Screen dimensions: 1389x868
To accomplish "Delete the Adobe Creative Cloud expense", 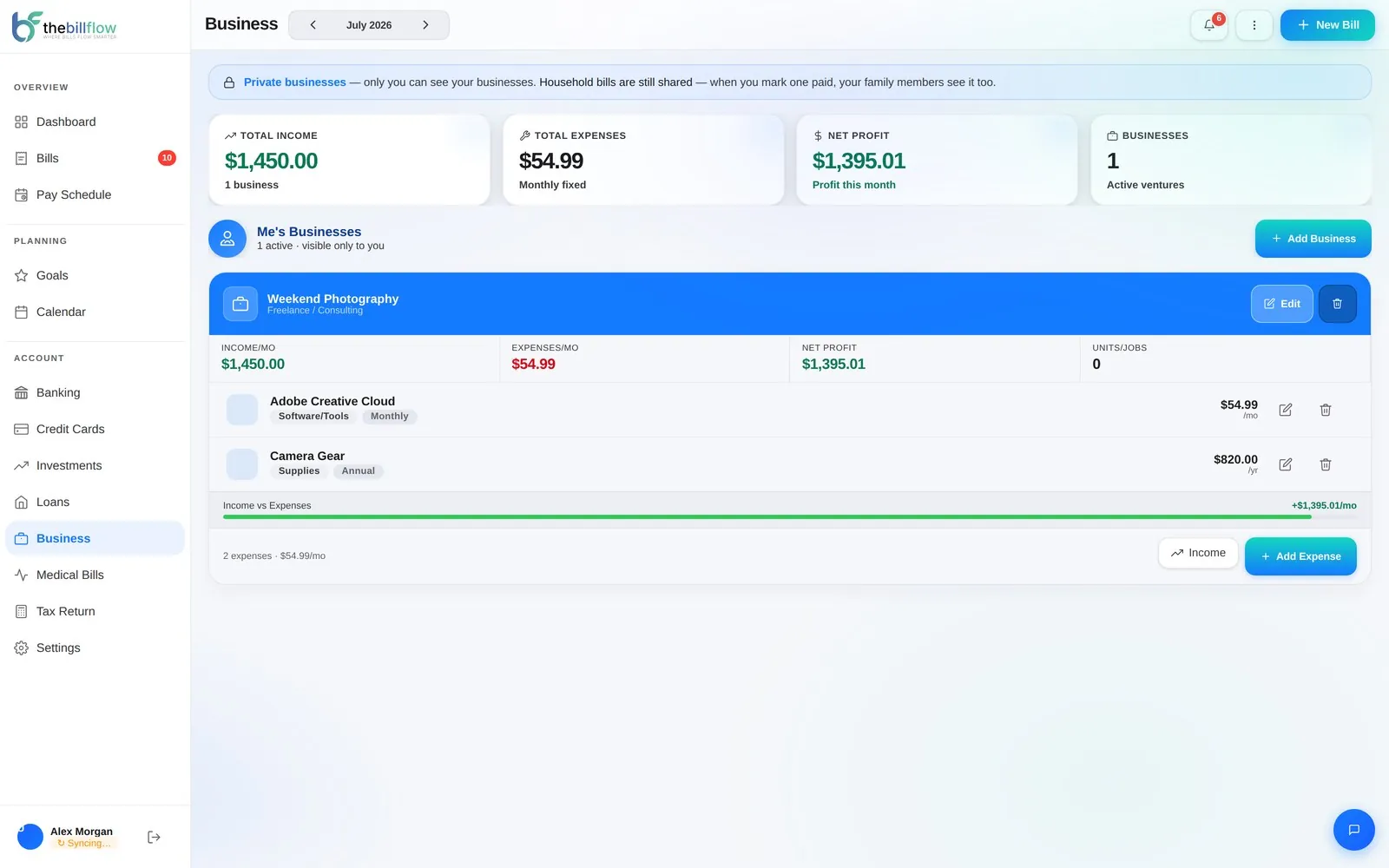I will pos(1326,410).
